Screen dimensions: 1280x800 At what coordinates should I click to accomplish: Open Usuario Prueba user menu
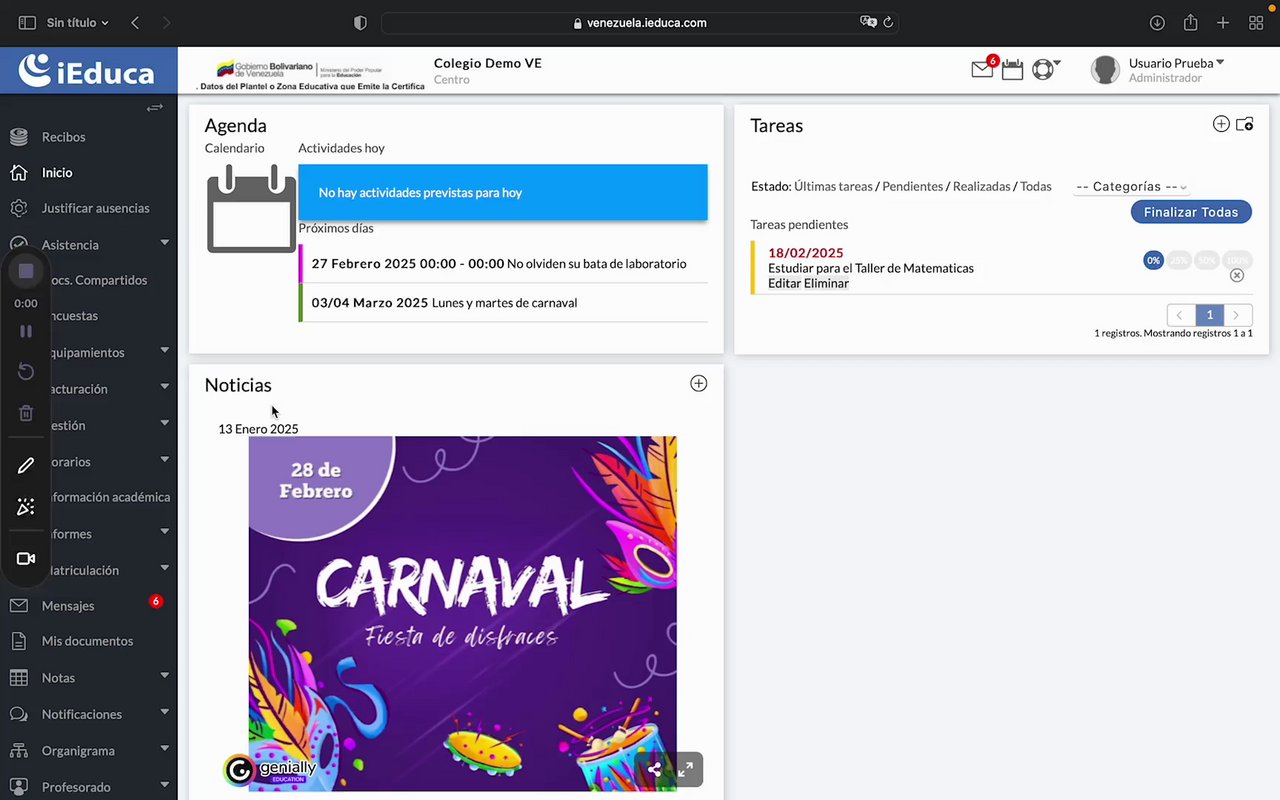pos(1176,63)
